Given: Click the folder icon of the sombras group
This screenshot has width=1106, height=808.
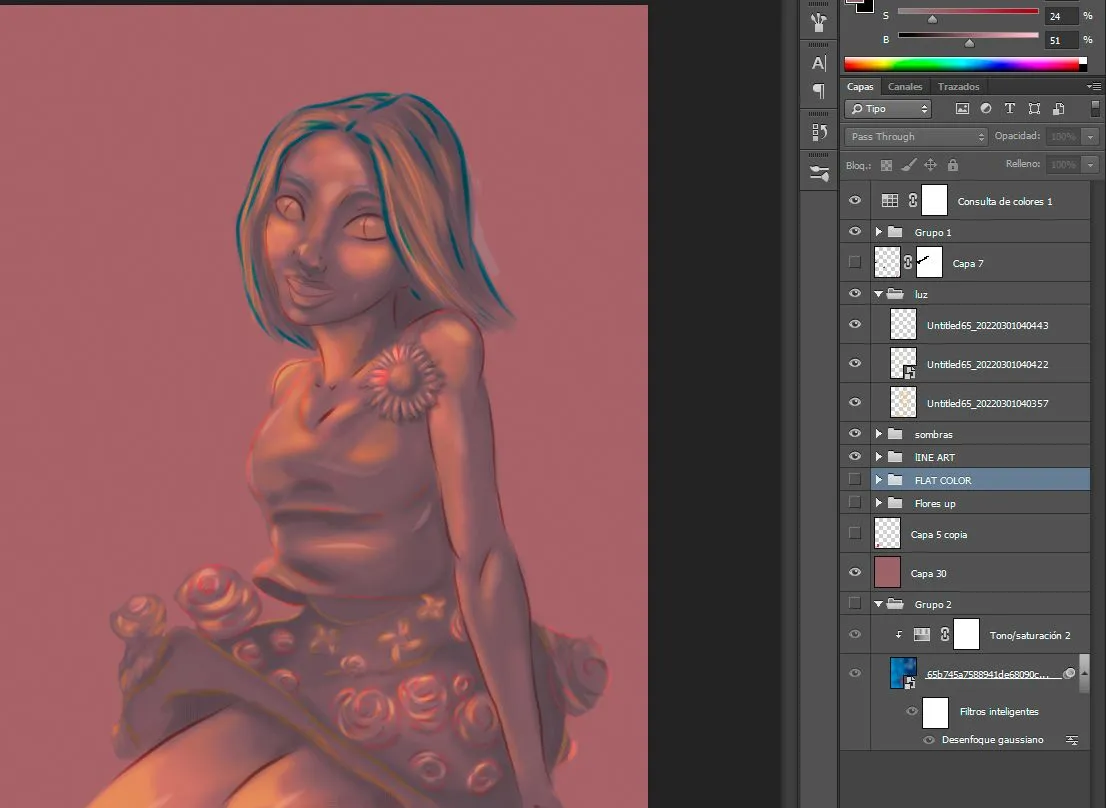Looking at the screenshot, I should pos(895,434).
